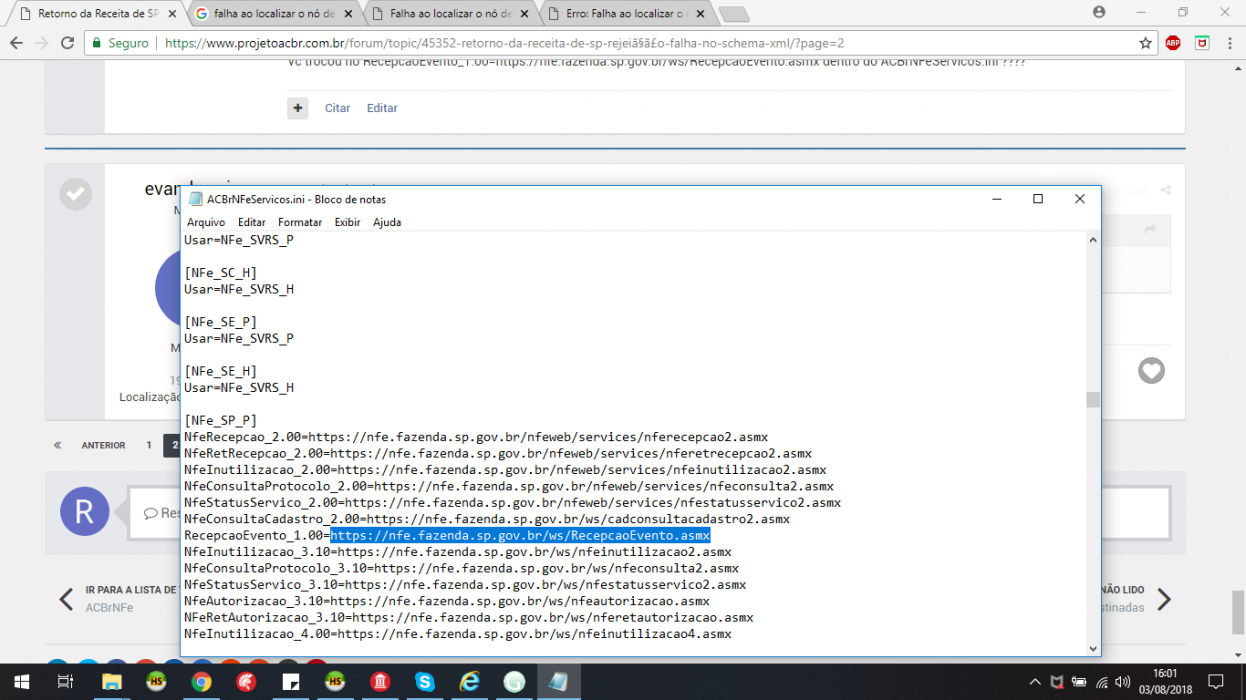1246x700 pixels.
Task: Open Notepad taskbar button
Action: coord(559,682)
